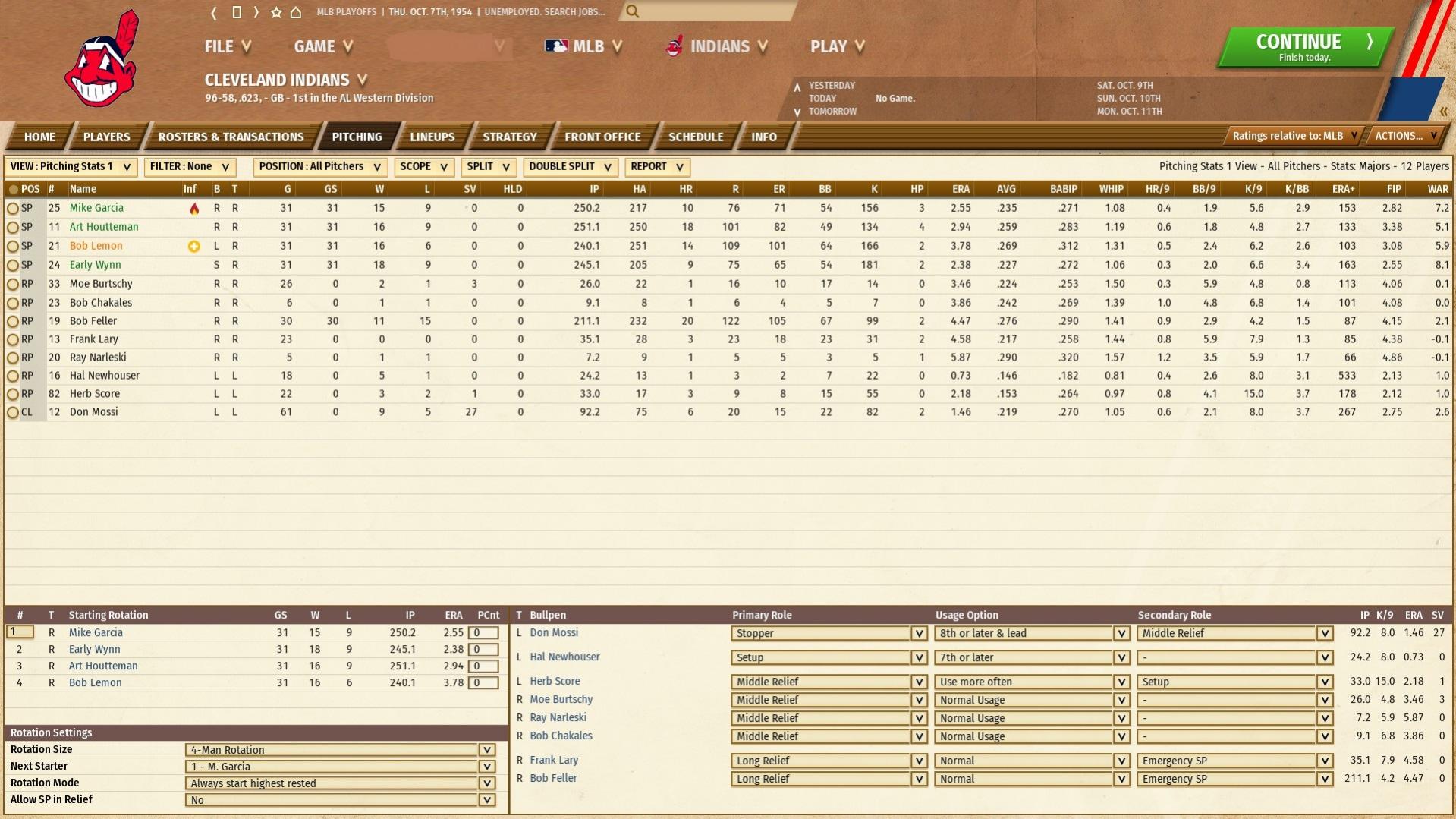Screen dimensions: 1456x819
Task: Open the MLB menu
Action: pyautogui.click(x=583, y=46)
